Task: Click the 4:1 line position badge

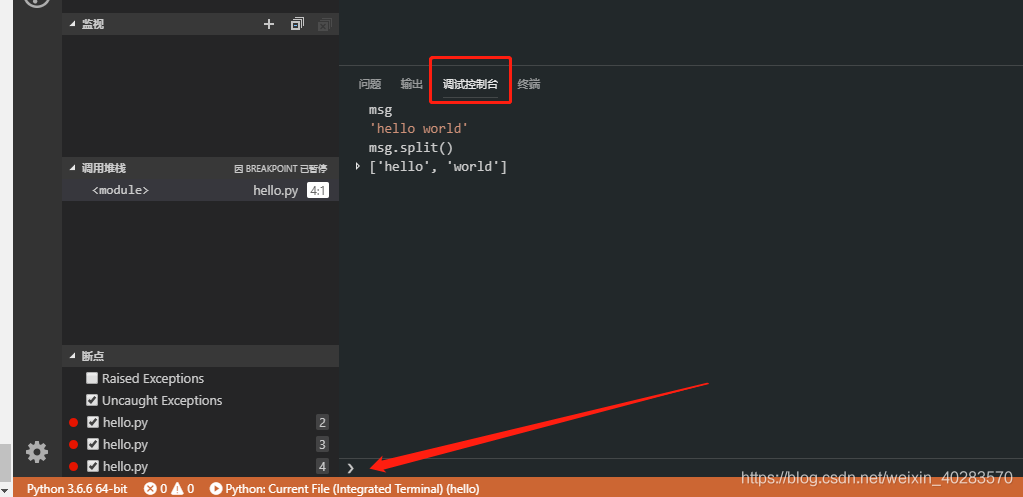Action: (318, 190)
